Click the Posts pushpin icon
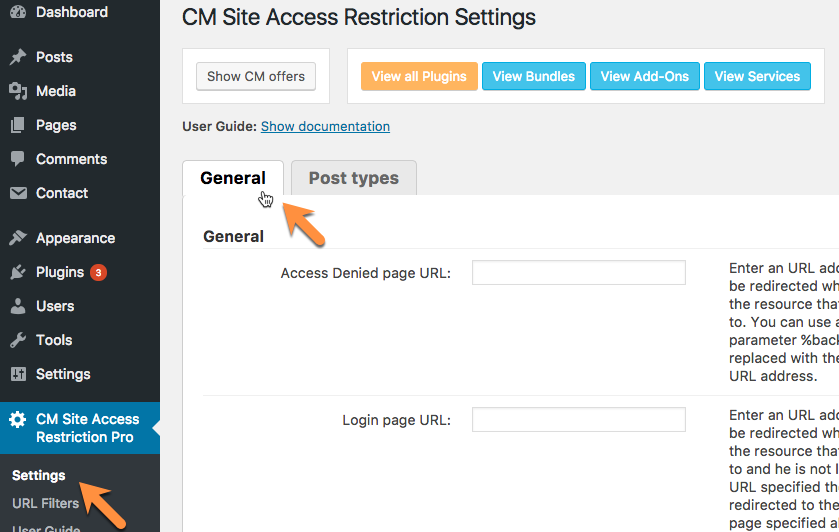Screen dimensions: 839x532 pos(18,57)
